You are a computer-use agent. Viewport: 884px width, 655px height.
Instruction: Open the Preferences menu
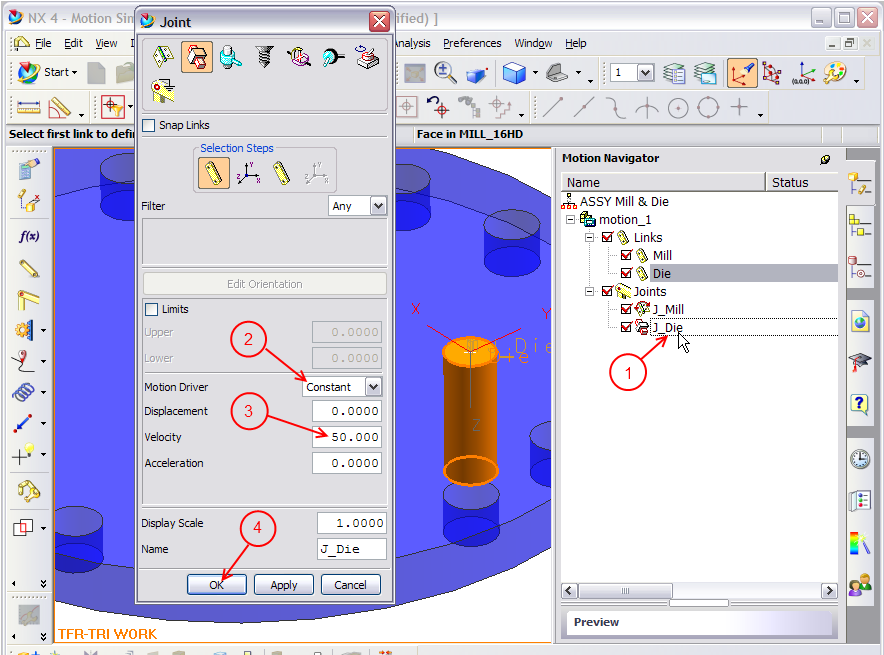point(471,43)
